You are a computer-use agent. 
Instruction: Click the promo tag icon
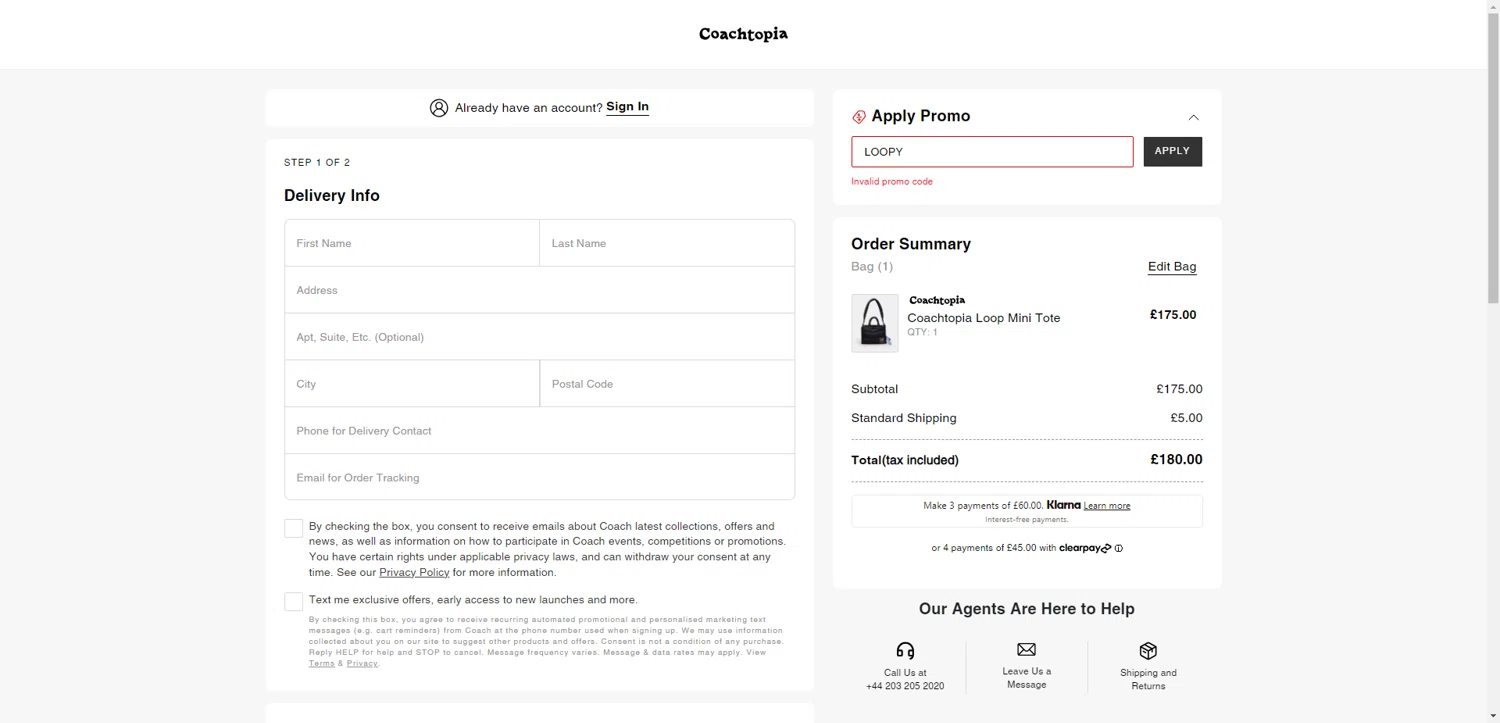859,117
